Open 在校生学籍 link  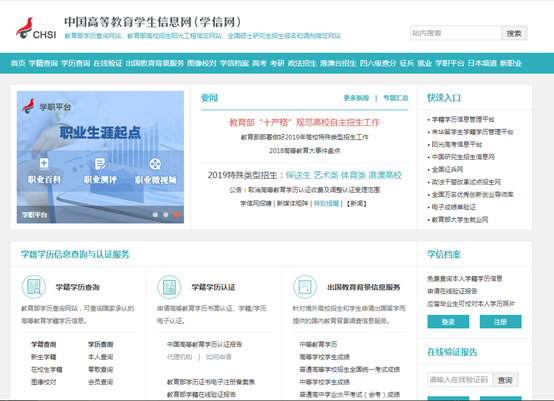(47, 370)
